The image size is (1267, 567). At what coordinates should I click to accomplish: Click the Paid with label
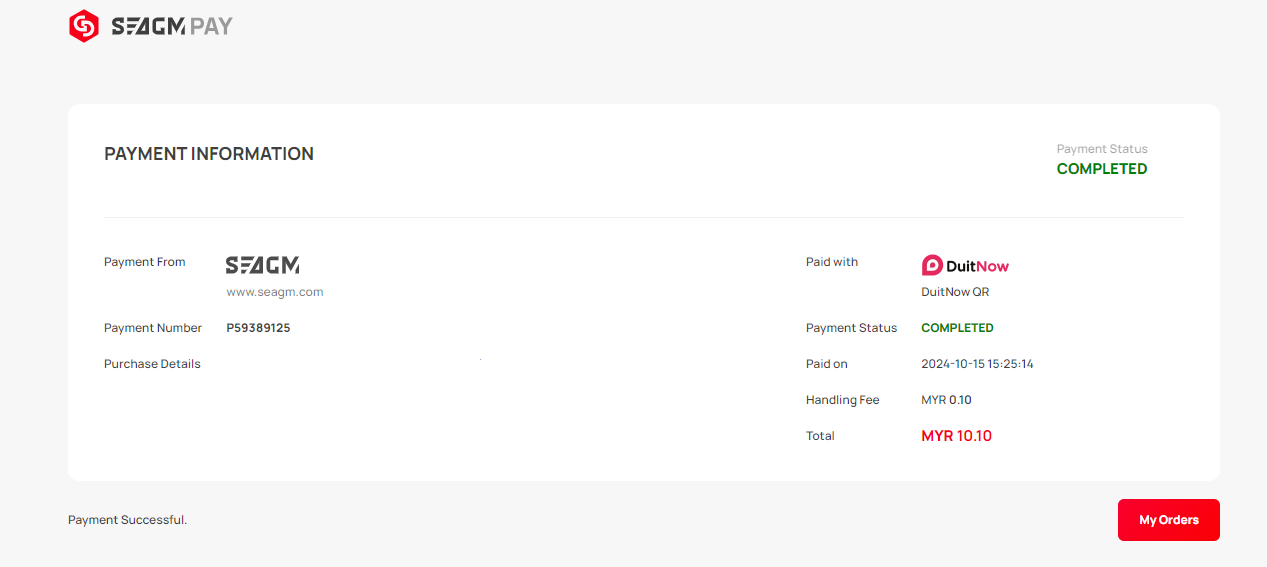(832, 262)
